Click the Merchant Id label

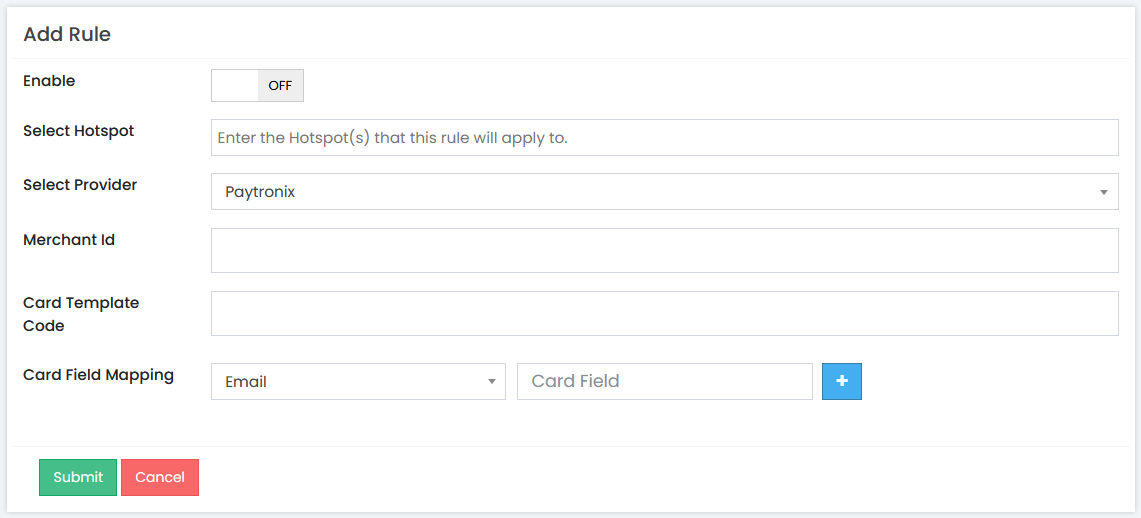click(69, 239)
